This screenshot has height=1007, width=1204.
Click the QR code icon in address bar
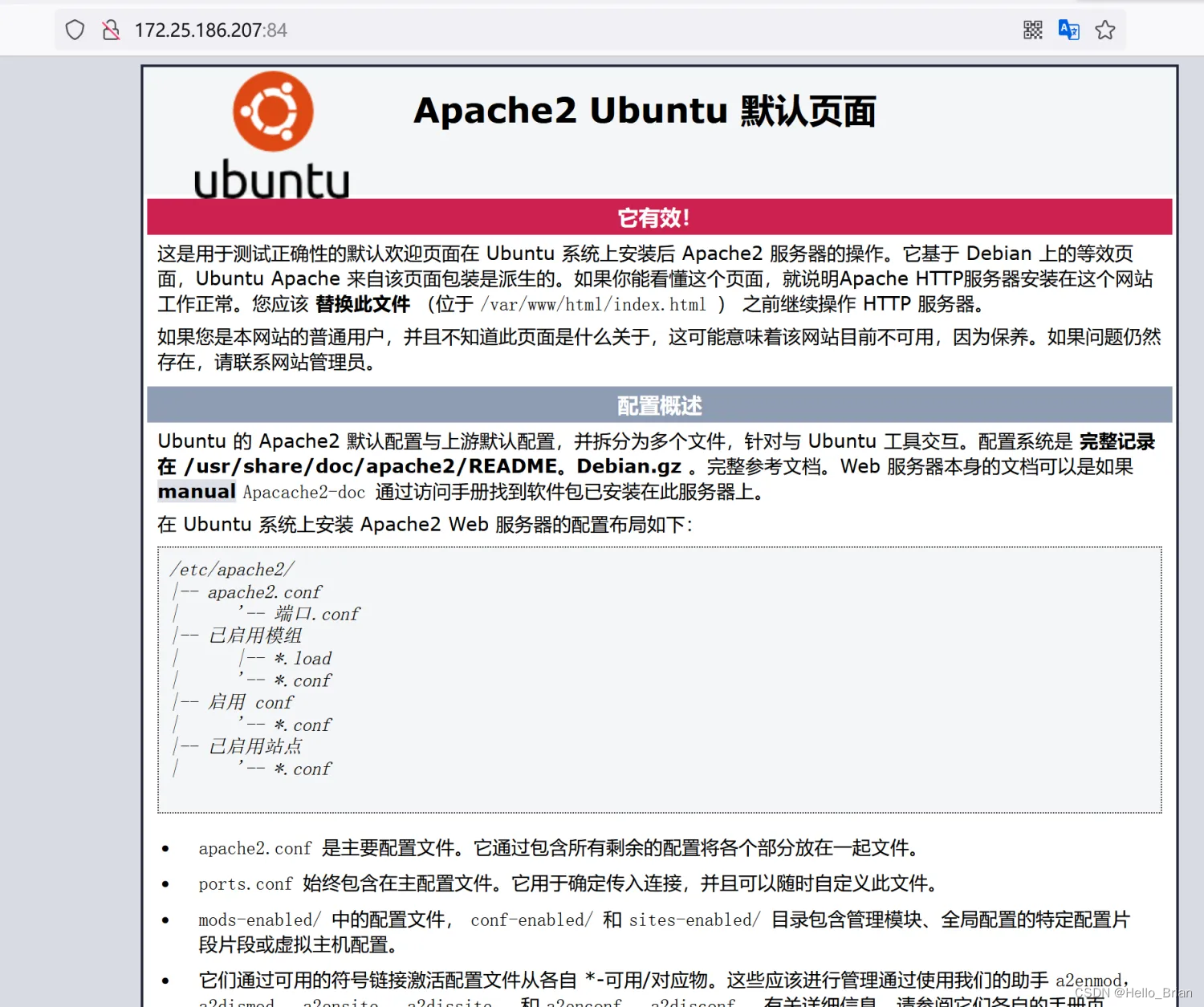(x=1033, y=30)
